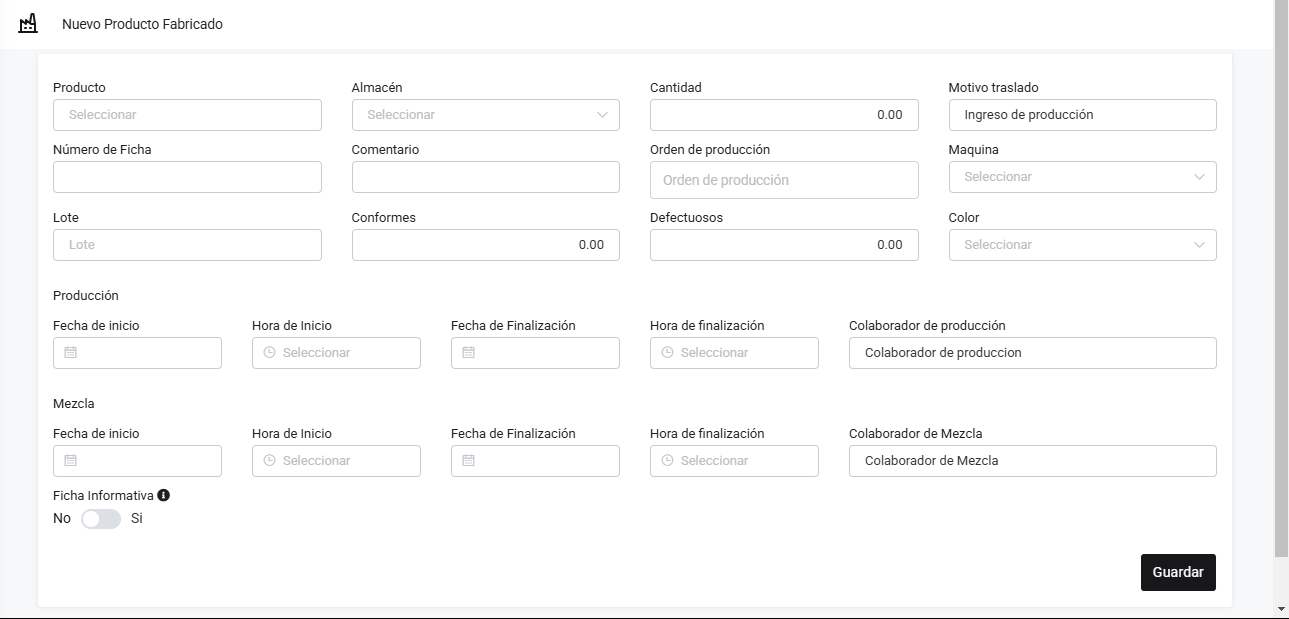Click clock icon in Mezcla Hora de finalización
The width and height of the screenshot is (1289, 619).
(667, 461)
